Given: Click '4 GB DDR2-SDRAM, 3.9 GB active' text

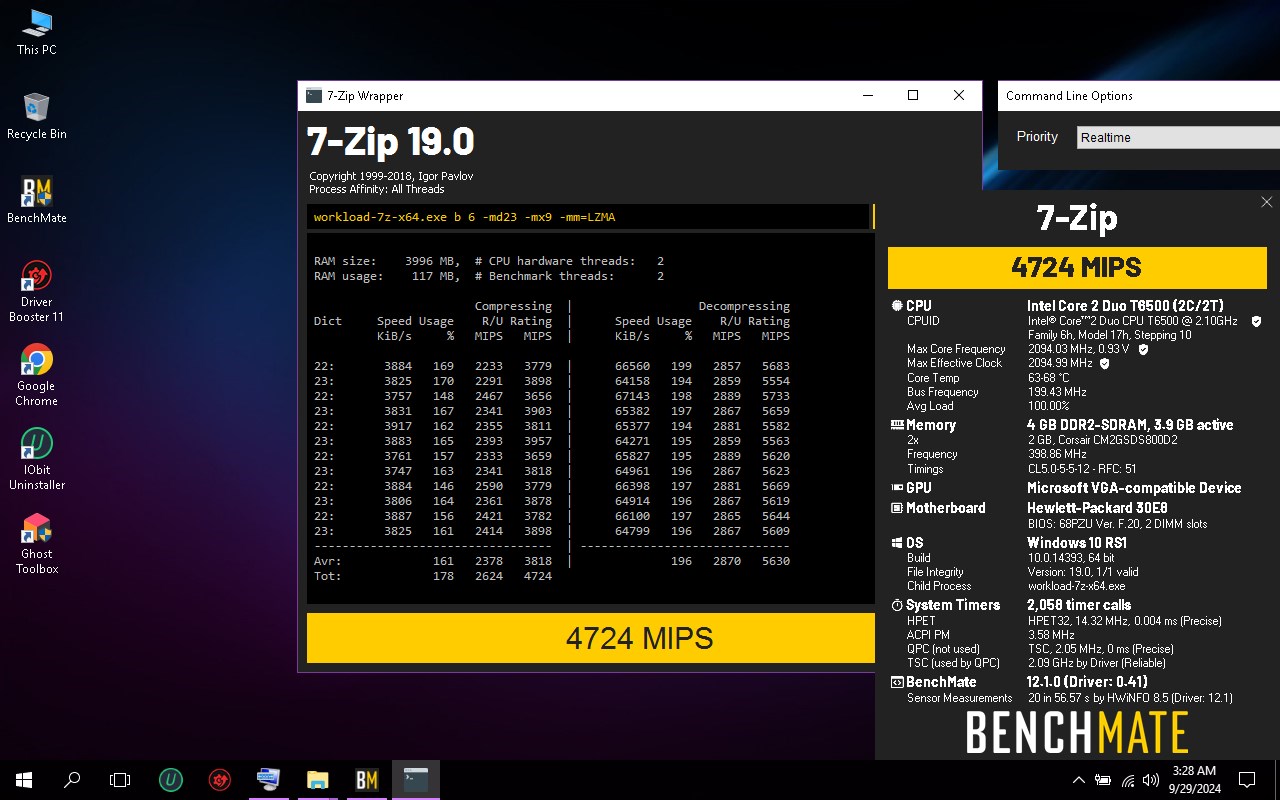Looking at the screenshot, I should tap(1130, 425).
